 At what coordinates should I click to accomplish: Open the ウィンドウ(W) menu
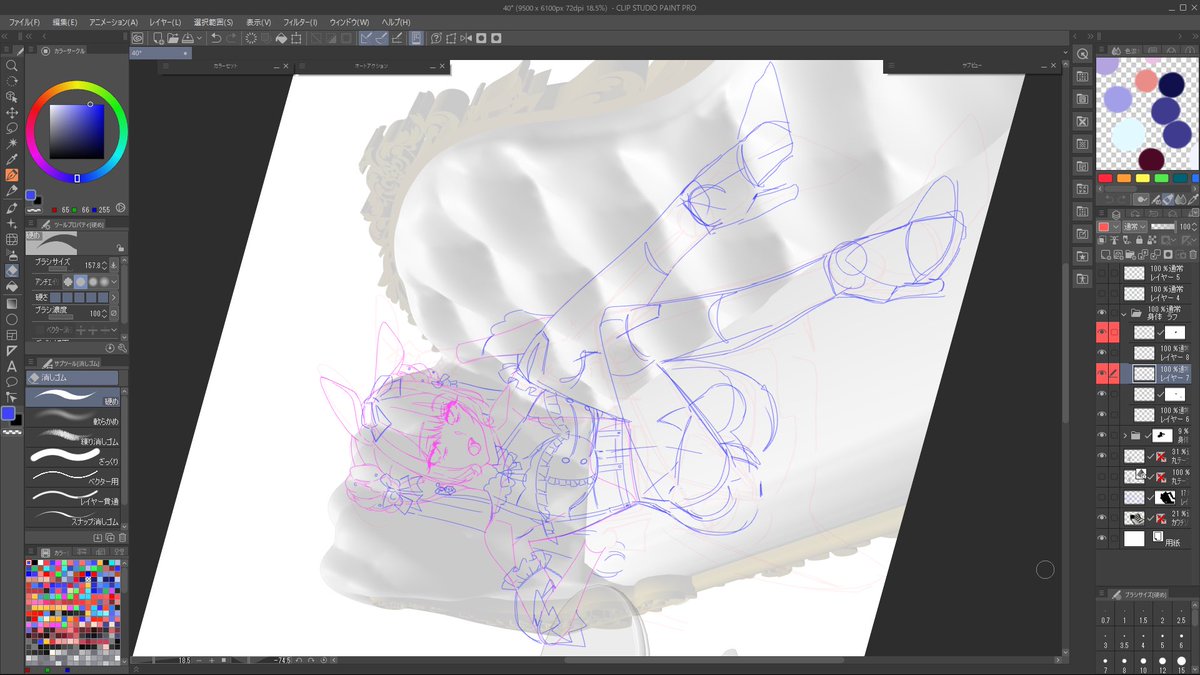coord(349,22)
